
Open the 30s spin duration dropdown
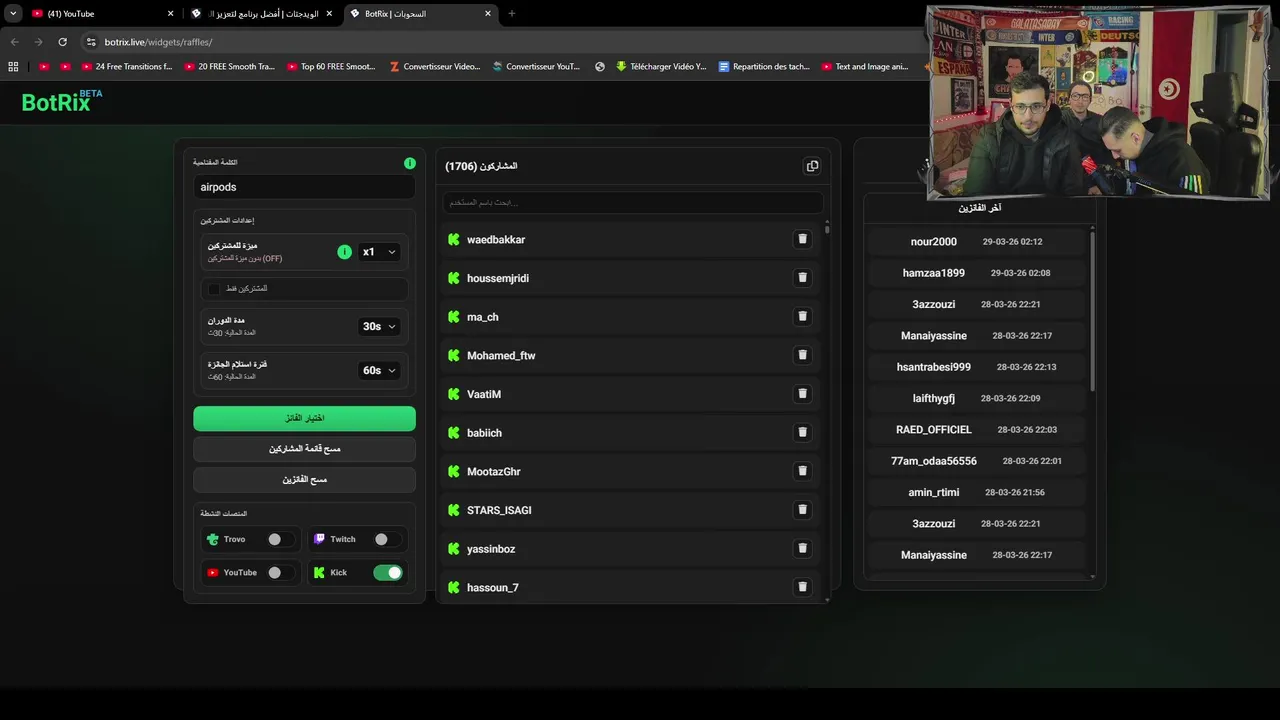click(379, 326)
